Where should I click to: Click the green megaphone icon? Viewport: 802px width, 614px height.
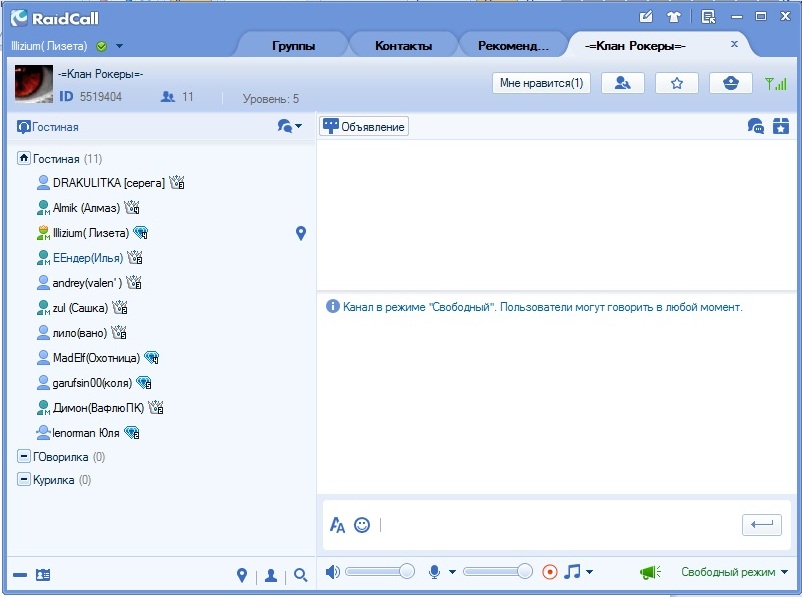click(650, 572)
